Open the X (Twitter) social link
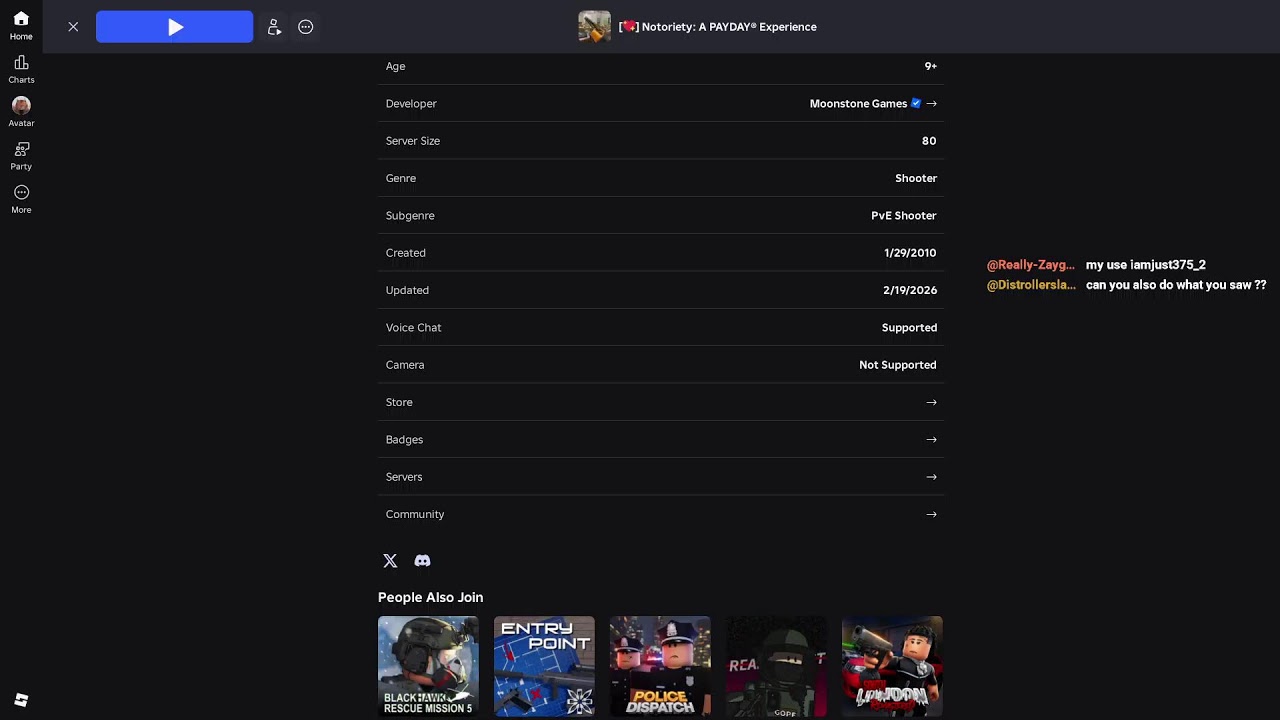The width and height of the screenshot is (1280, 720). [x=390, y=561]
